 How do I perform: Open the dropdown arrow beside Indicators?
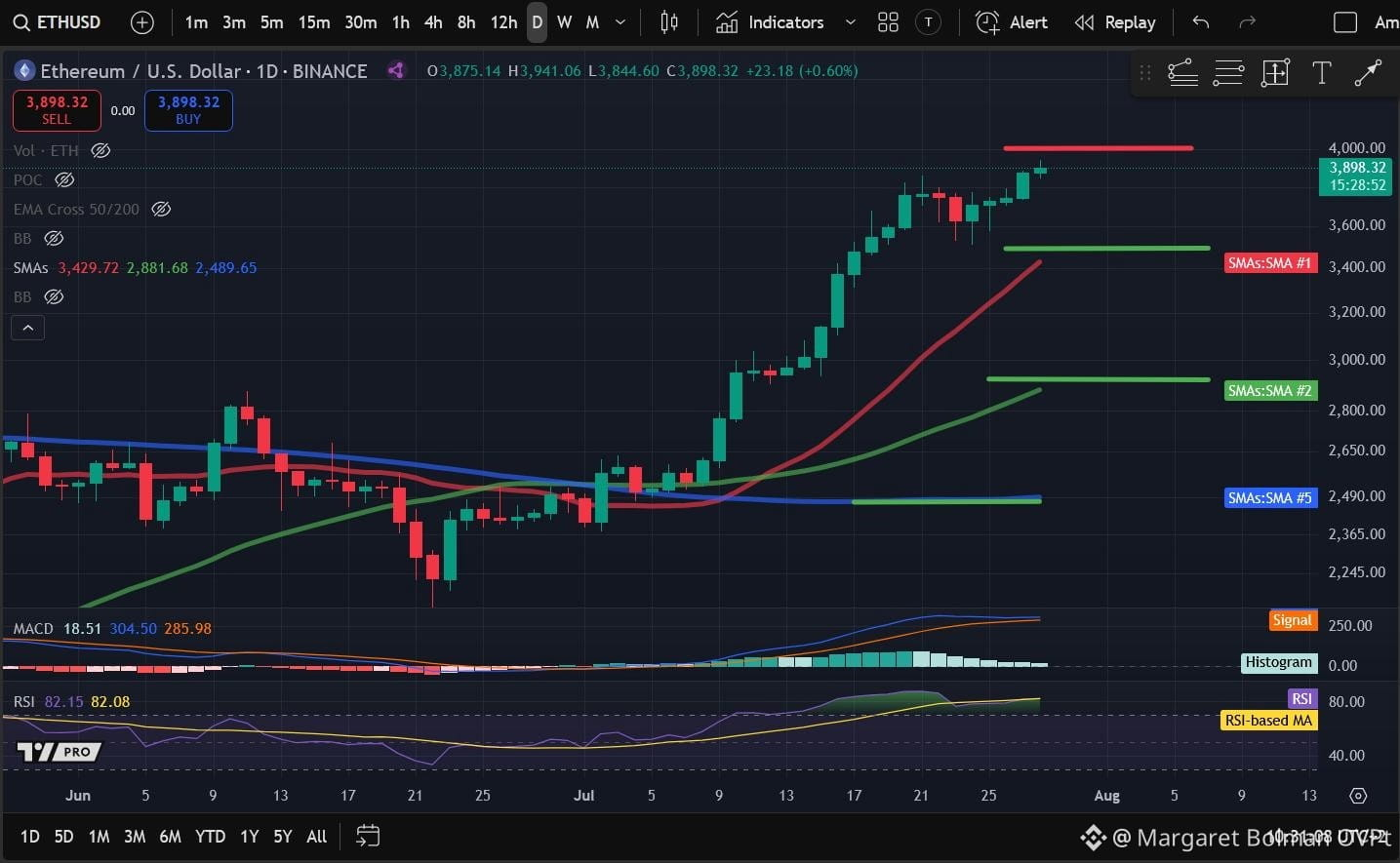click(850, 22)
